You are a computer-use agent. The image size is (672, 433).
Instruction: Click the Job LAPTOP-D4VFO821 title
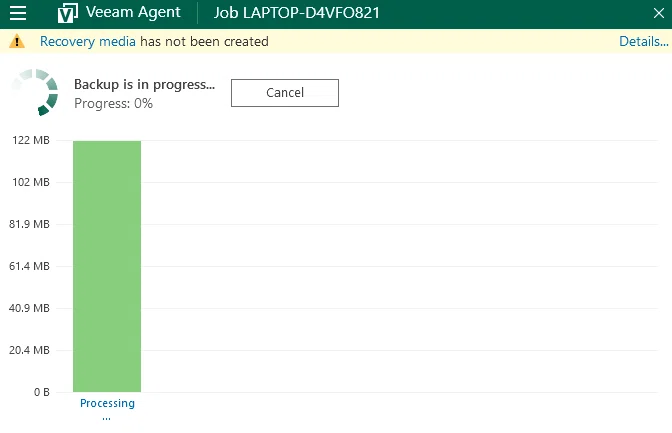[x=297, y=13]
